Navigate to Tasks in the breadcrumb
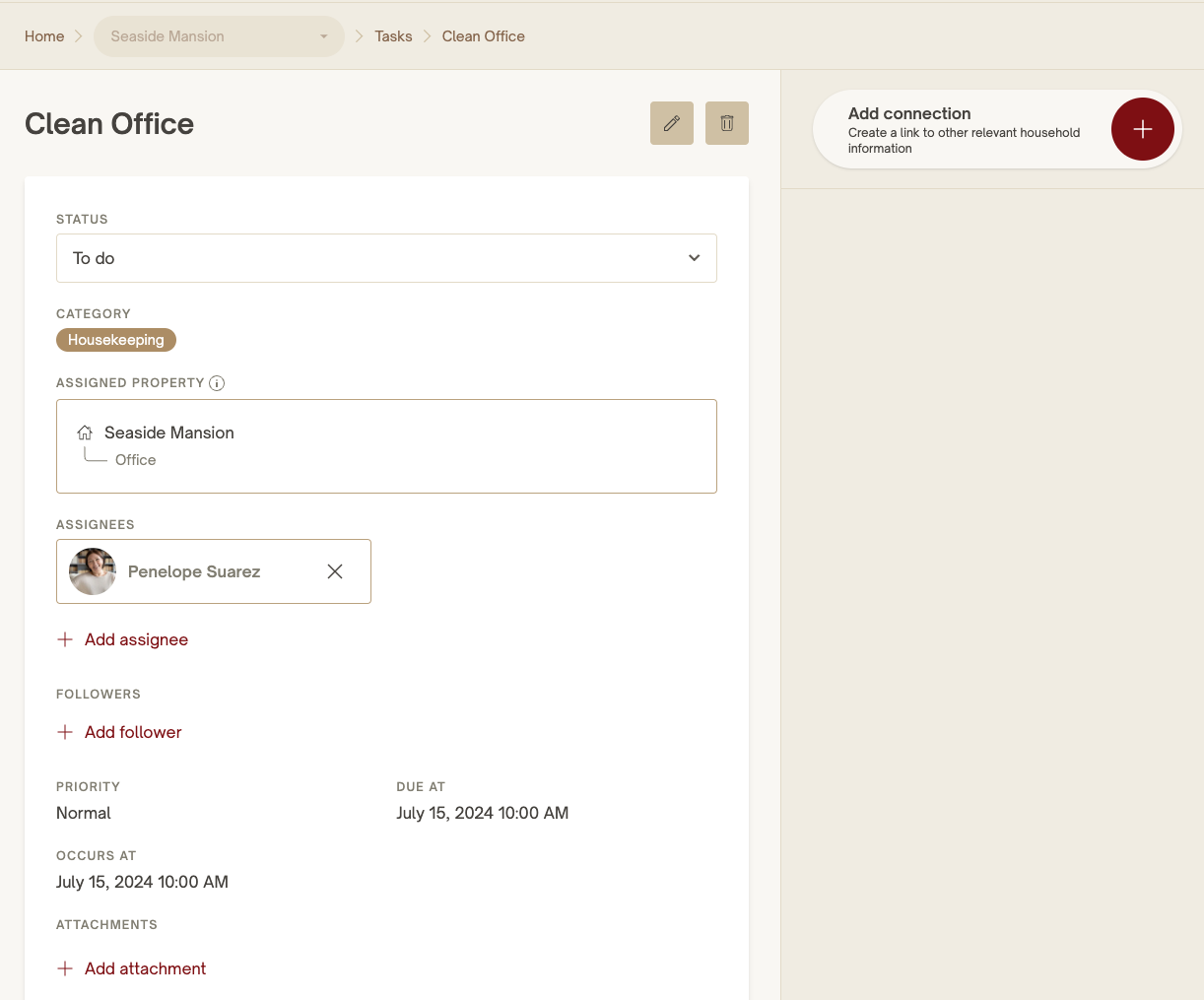 pyautogui.click(x=393, y=36)
